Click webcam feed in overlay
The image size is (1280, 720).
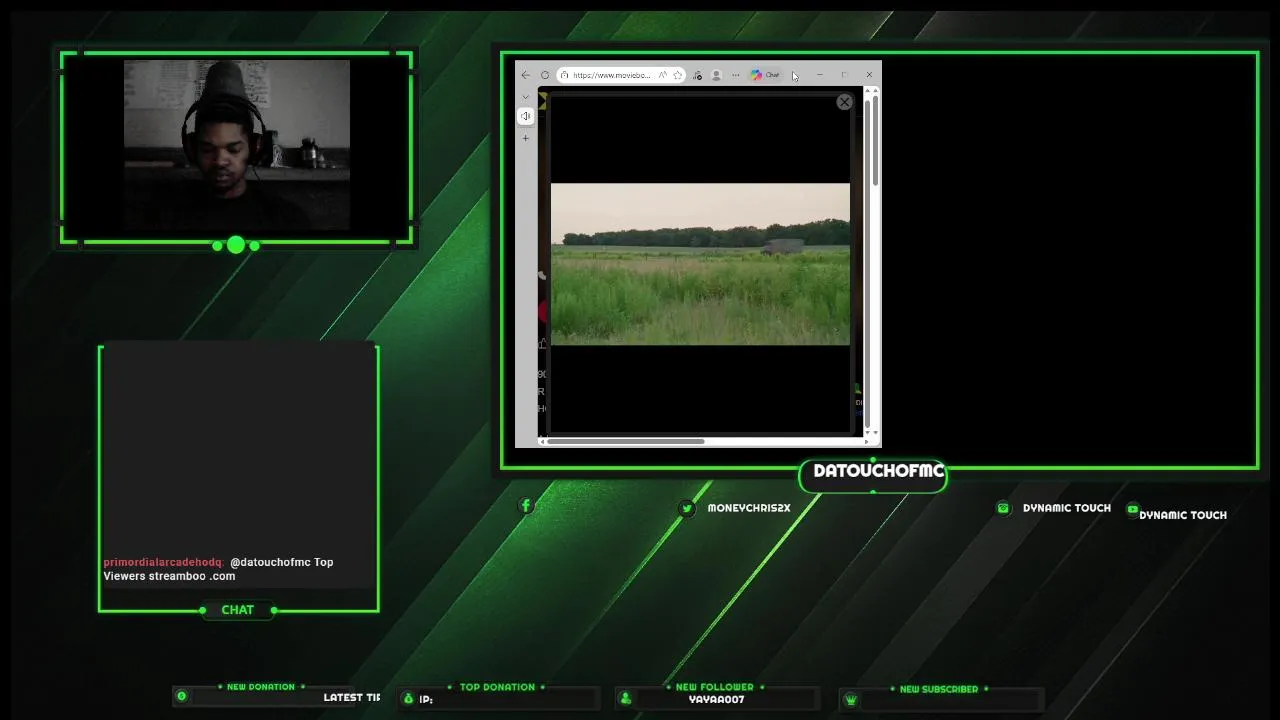tap(237, 145)
